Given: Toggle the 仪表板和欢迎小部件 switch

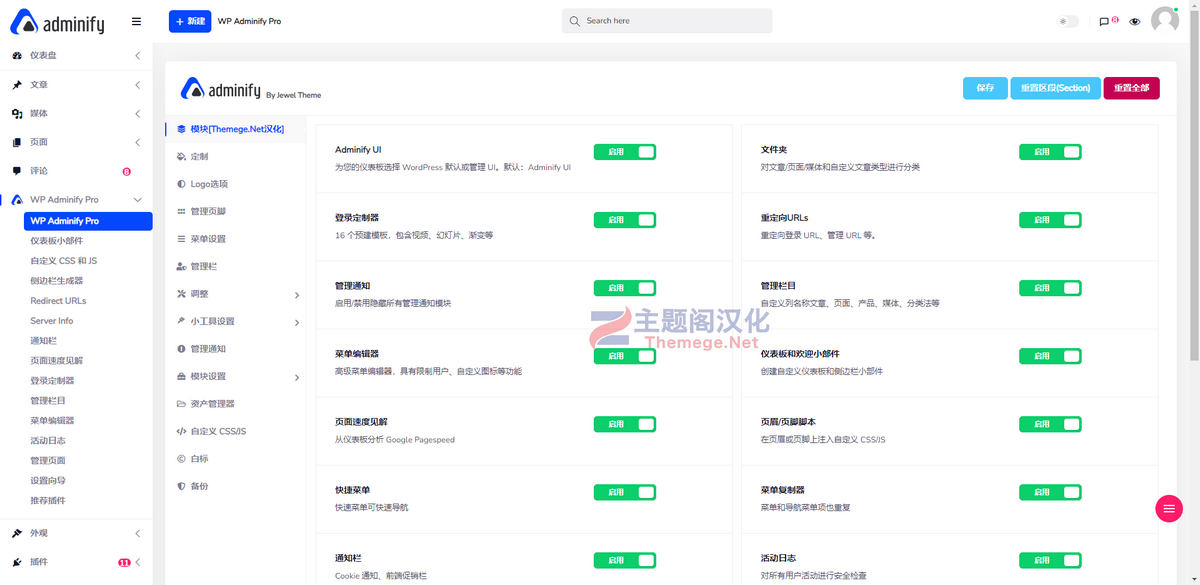Looking at the screenshot, I should [x=1050, y=356].
